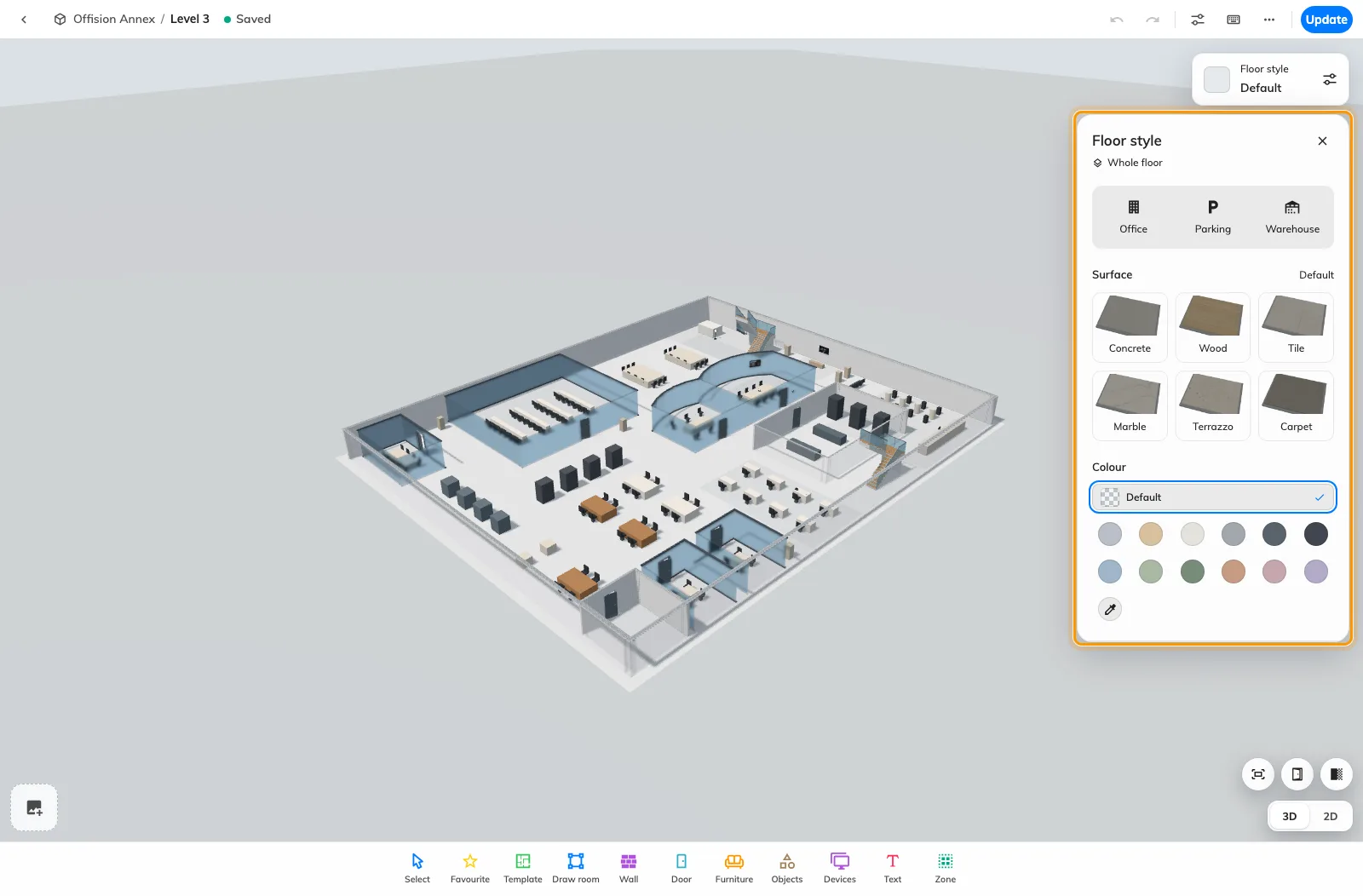The height and width of the screenshot is (896, 1363).
Task: Pick the Wood surface thumbnail
Action: 1213,327
